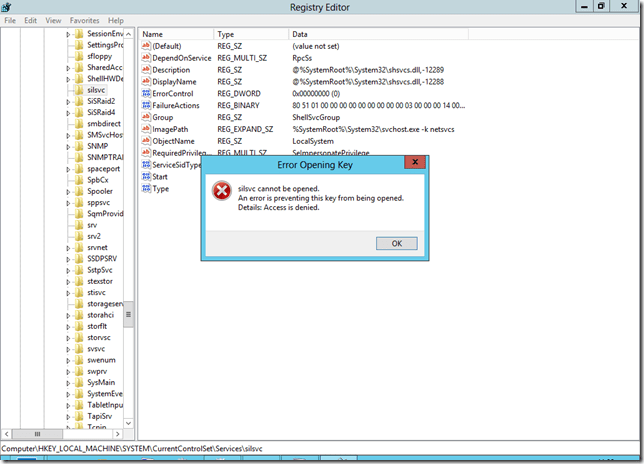Image resolution: width=644 pixels, height=464 pixels.
Task: Select the storvsc tree key
Action: (99, 338)
